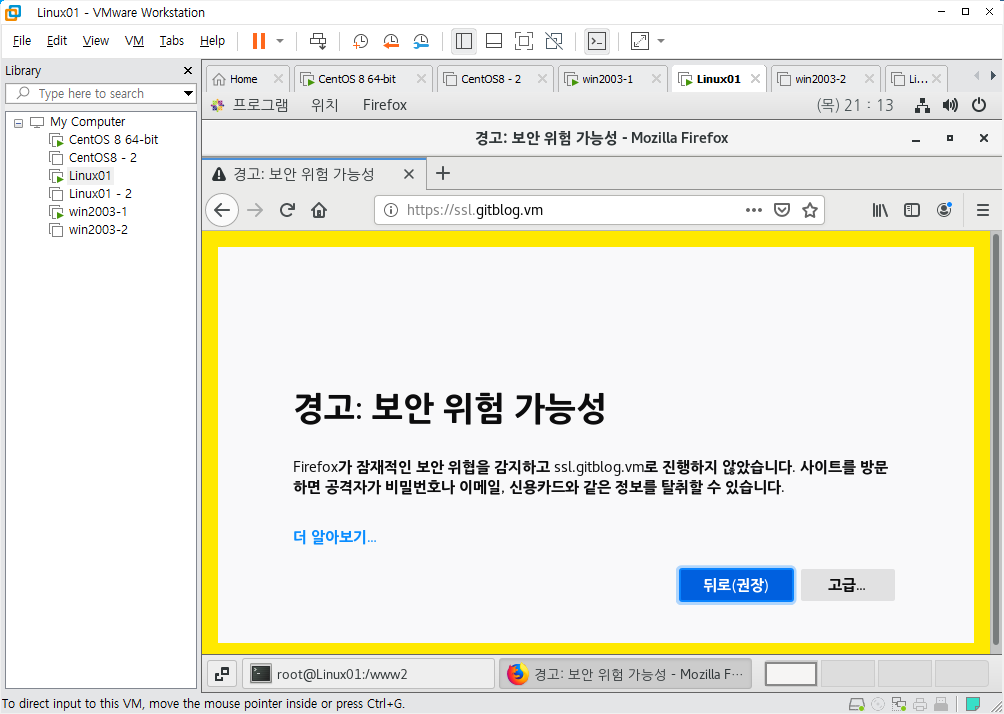Click the 고급 advanced button
The image size is (1004, 714).
coord(847,585)
